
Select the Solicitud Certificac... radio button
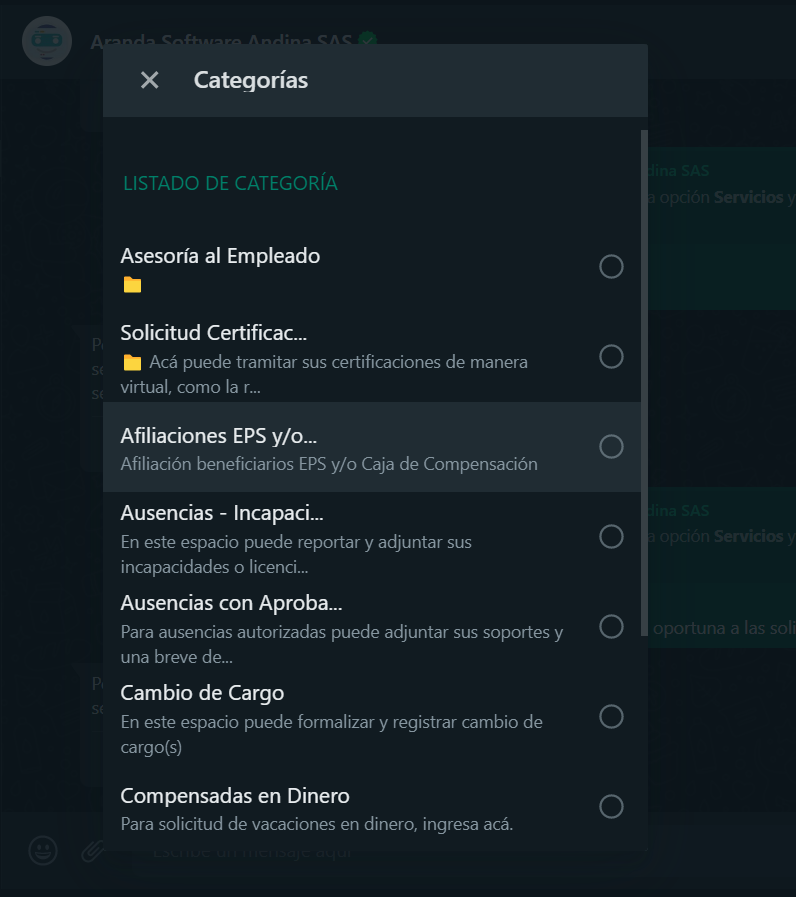pos(611,356)
